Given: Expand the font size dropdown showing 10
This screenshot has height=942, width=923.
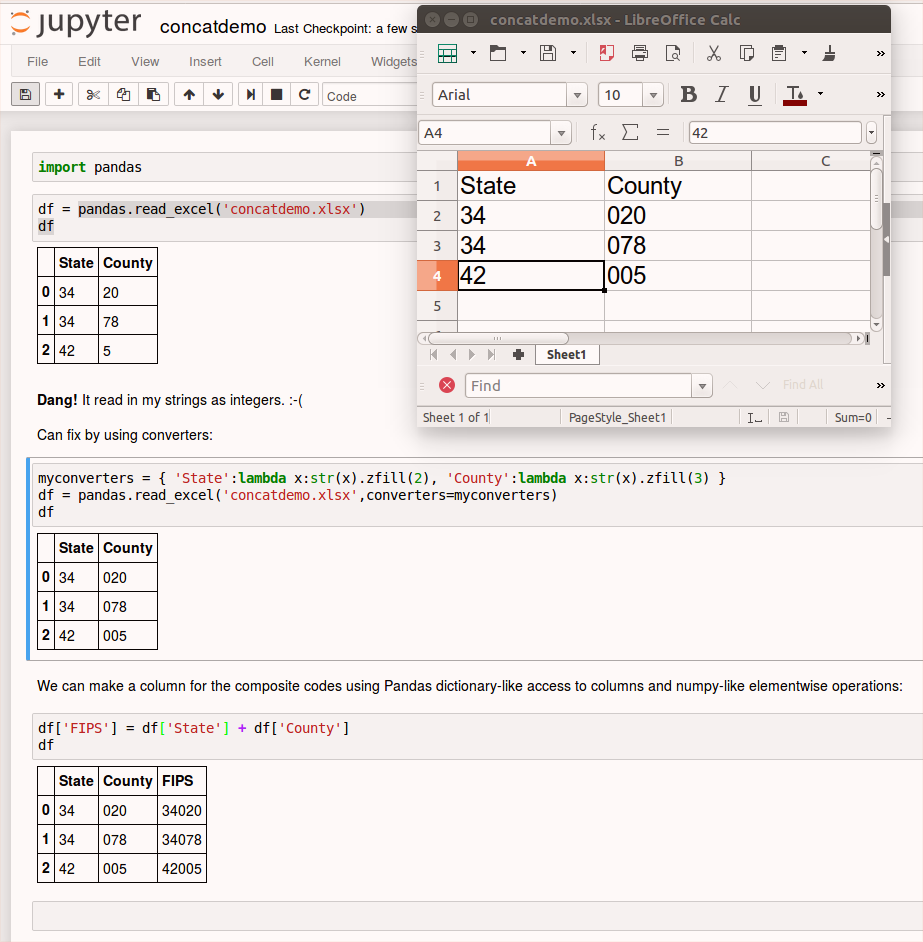Looking at the screenshot, I should click(x=654, y=95).
